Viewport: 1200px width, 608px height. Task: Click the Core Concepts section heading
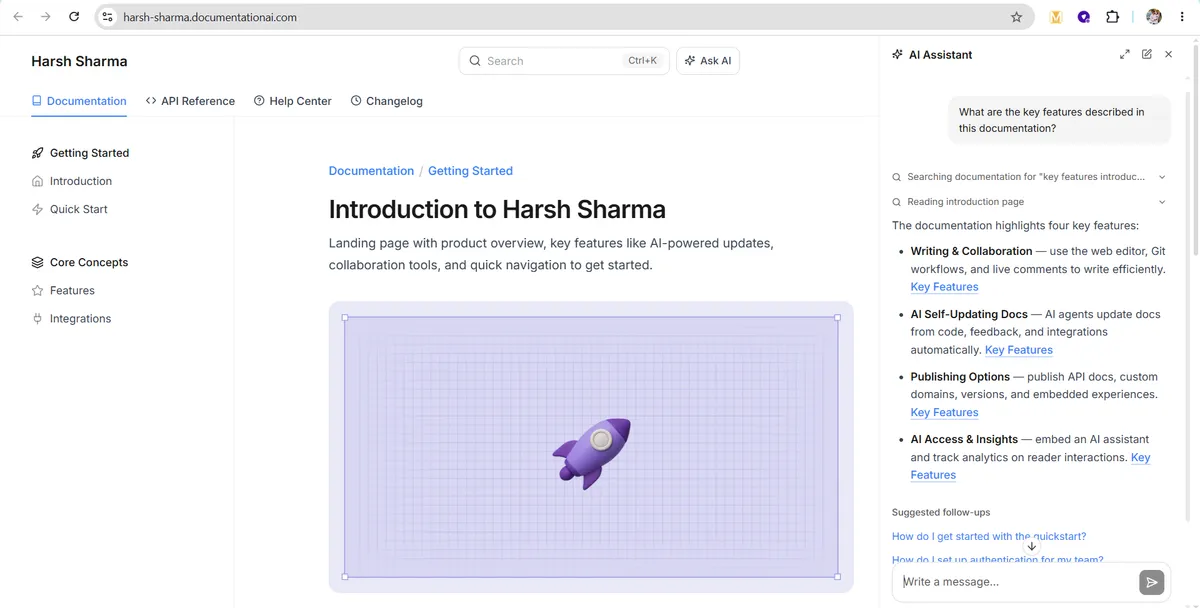coord(89,262)
